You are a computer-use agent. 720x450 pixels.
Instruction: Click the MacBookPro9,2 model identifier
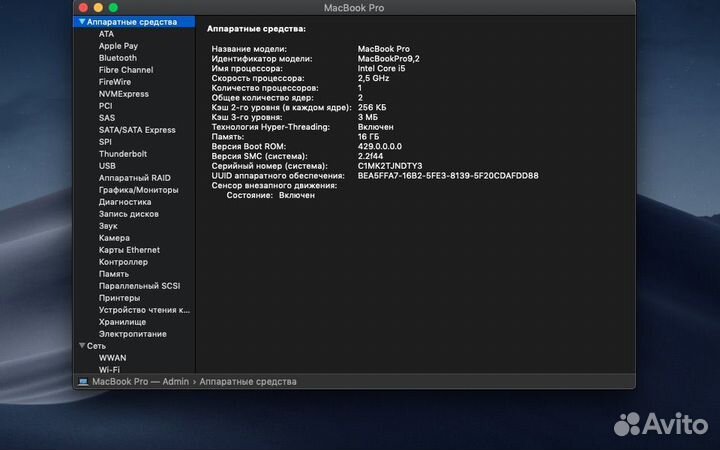388,58
